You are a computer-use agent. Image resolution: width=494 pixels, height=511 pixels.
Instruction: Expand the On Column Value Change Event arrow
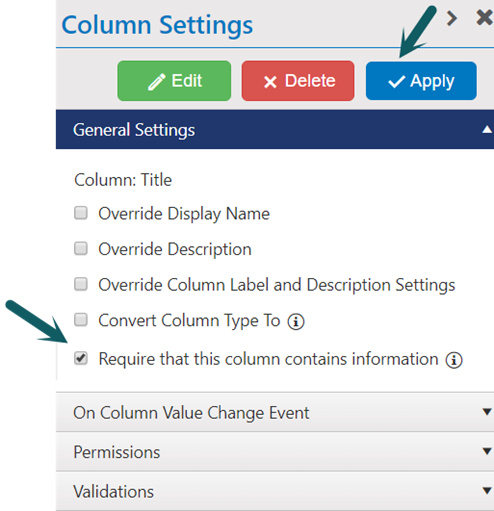click(x=487, y=412)
